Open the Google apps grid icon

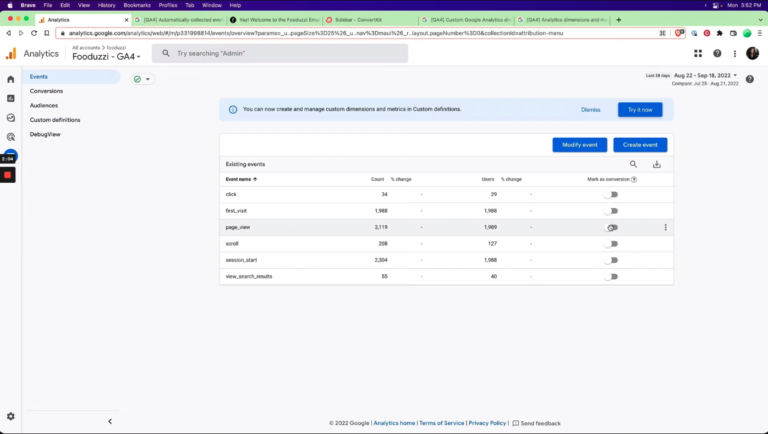pos(698,53)
